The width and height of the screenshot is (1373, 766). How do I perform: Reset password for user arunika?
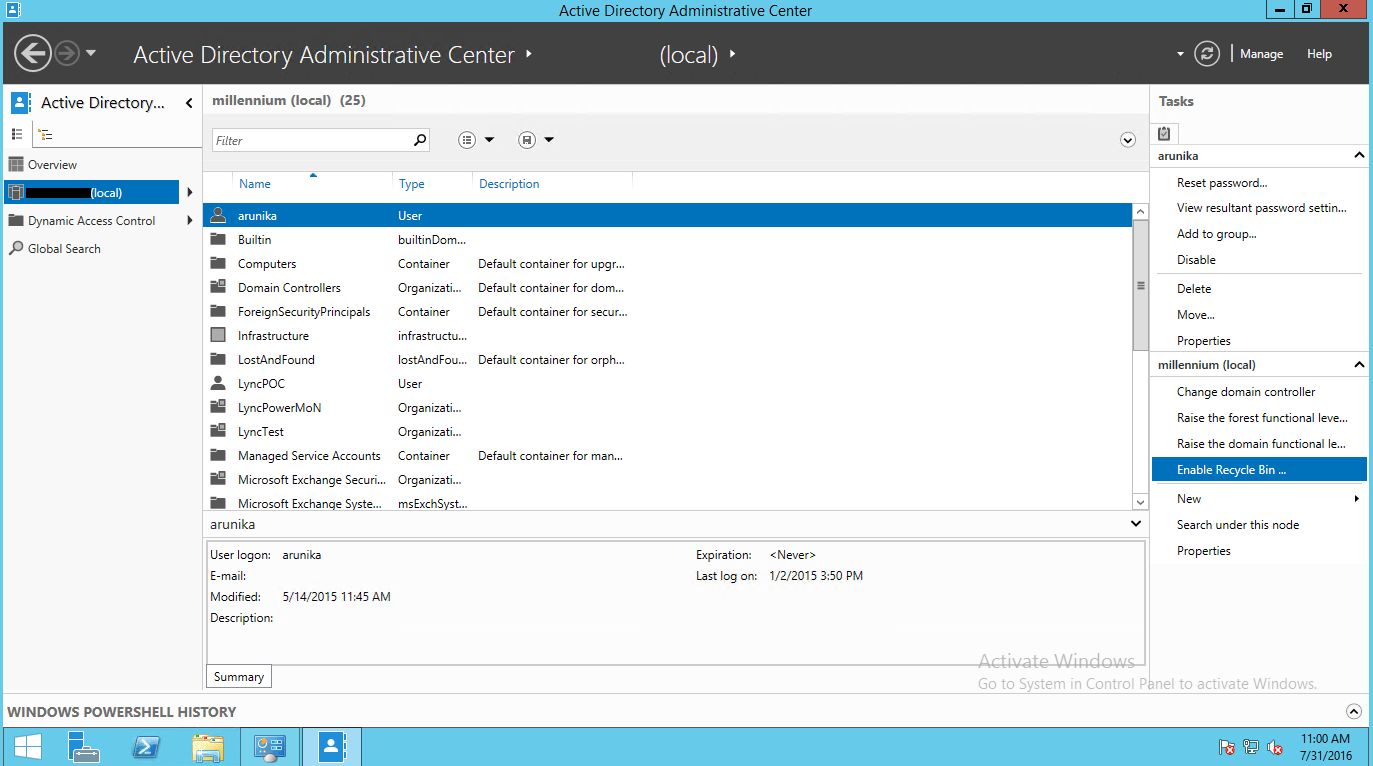pos(1224,181)
